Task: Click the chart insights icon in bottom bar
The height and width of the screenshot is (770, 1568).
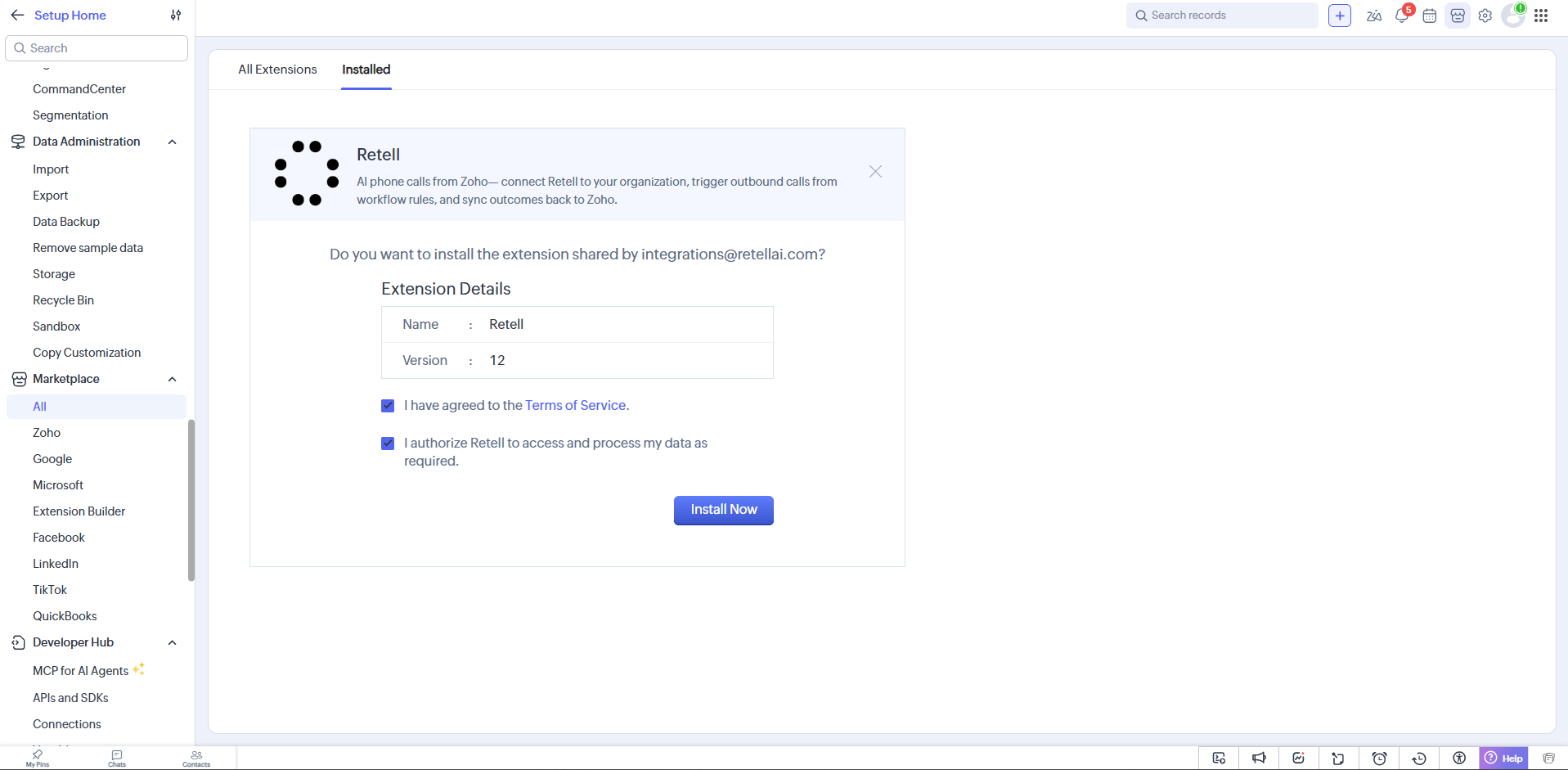Action: 1299,758
